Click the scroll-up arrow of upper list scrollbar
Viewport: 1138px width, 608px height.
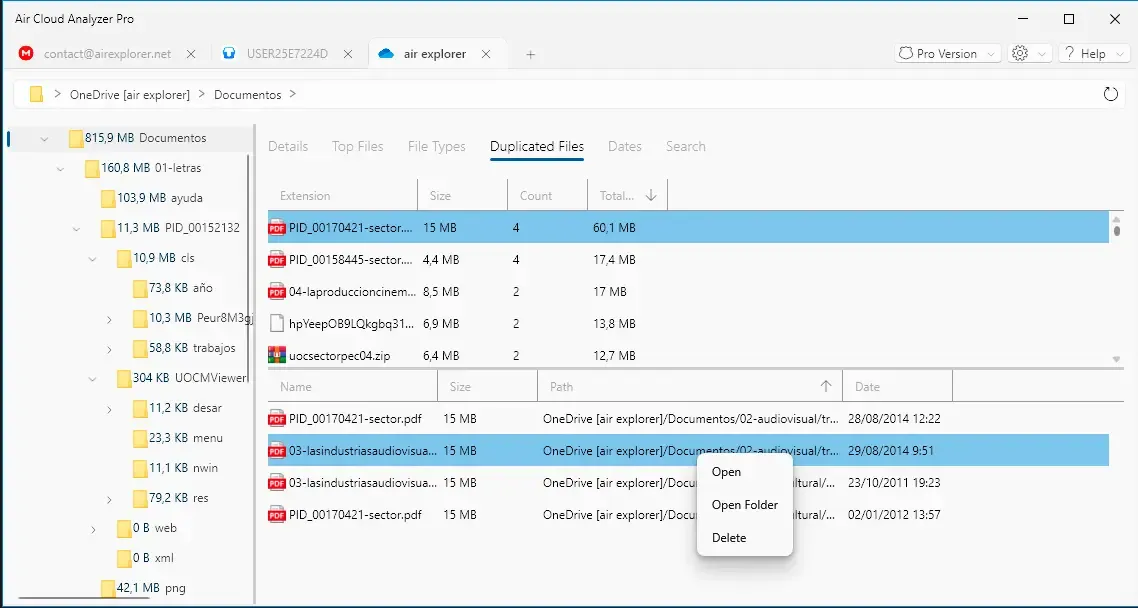point(1116,218)
